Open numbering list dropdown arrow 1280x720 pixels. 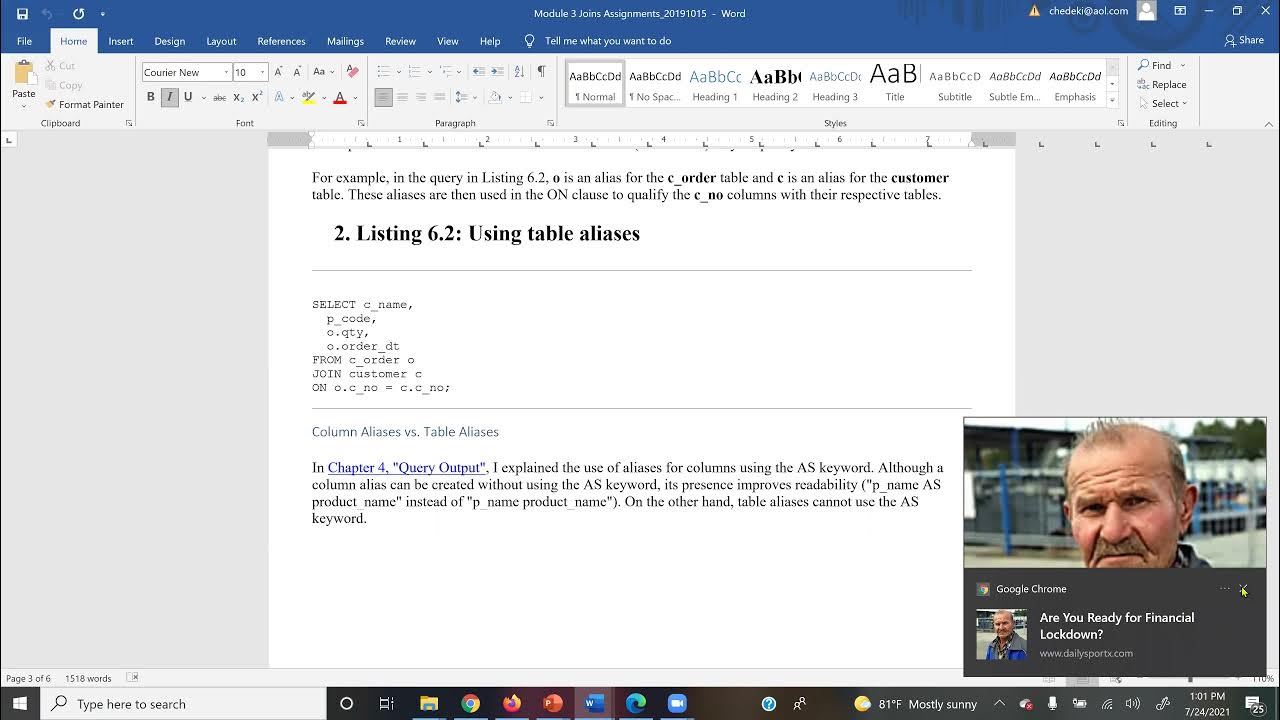point(429,72)
